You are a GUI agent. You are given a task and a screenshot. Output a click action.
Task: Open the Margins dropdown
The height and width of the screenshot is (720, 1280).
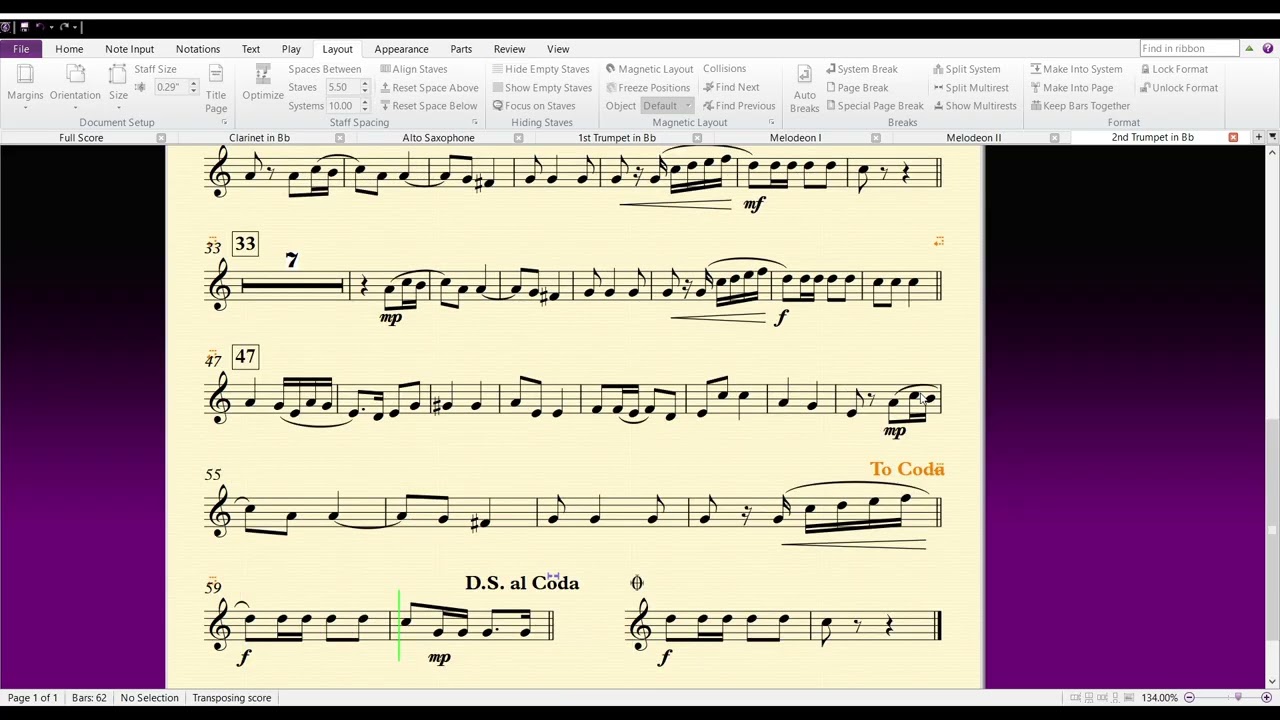click(25, 86)
